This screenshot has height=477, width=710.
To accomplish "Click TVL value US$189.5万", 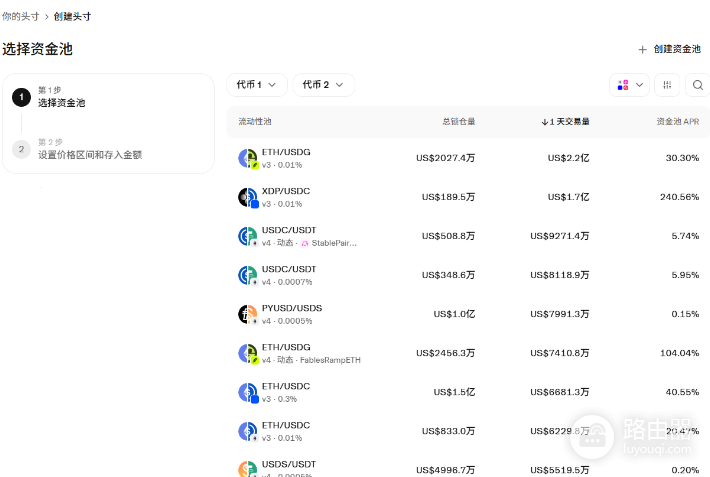I will (448, 197).
